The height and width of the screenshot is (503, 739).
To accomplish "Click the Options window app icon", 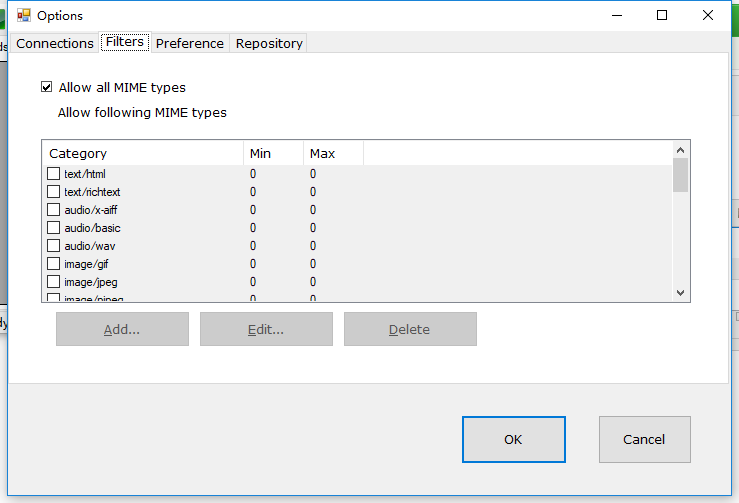I will (x=24, y=16).
